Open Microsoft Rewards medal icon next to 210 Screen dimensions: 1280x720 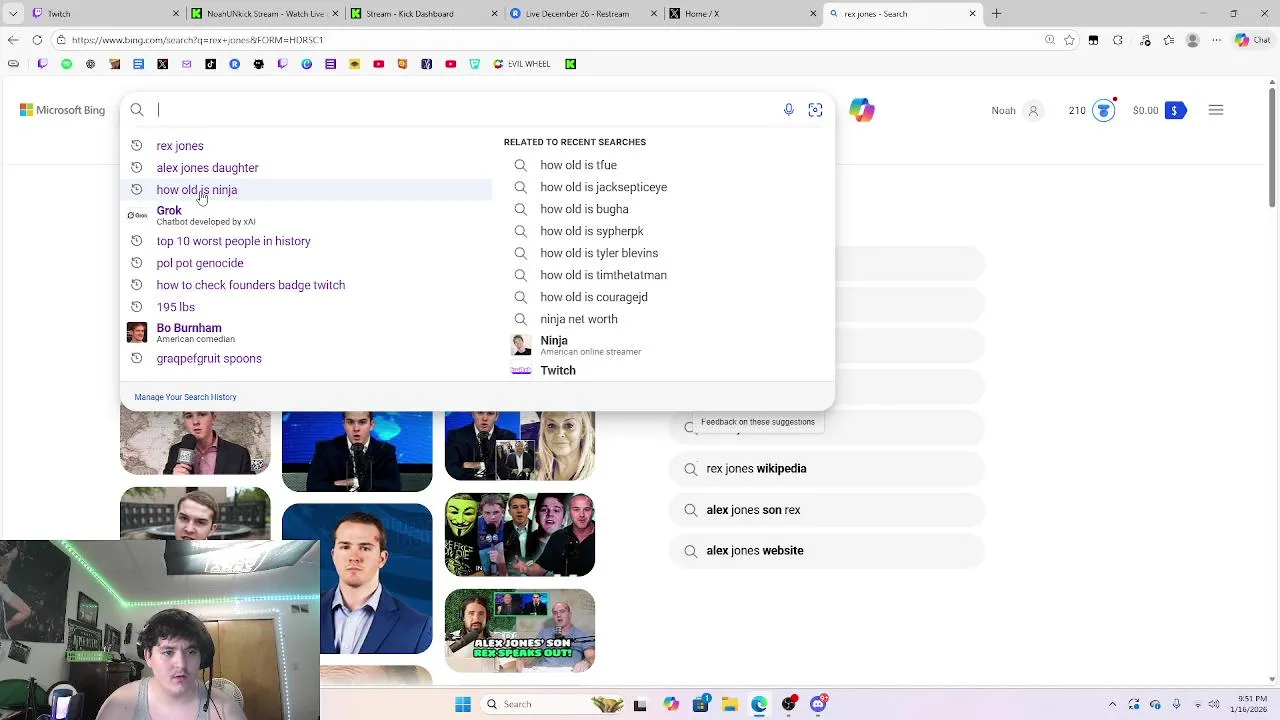[x=1104, y=110]
